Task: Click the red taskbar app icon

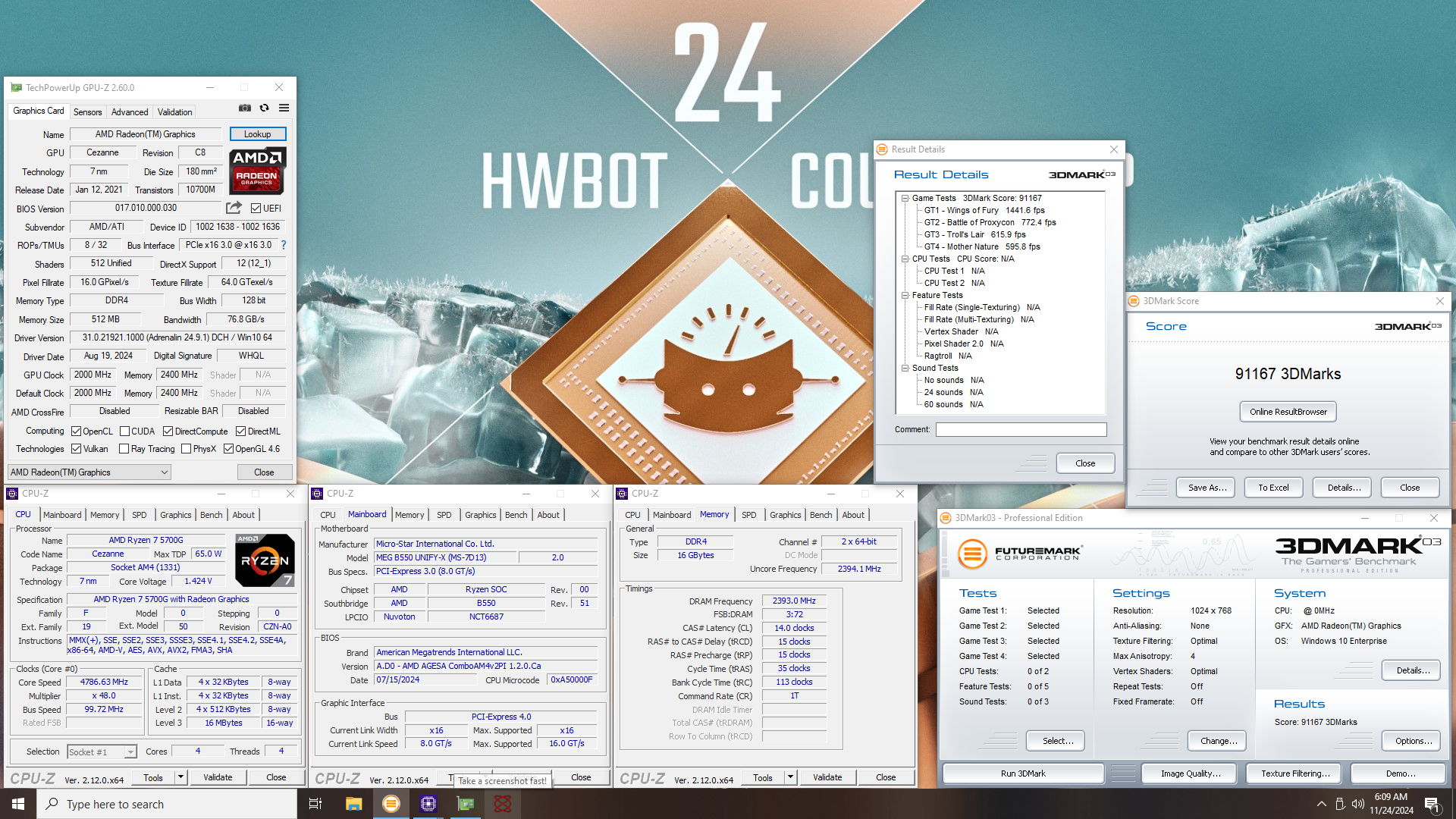Action: point(503,804)
